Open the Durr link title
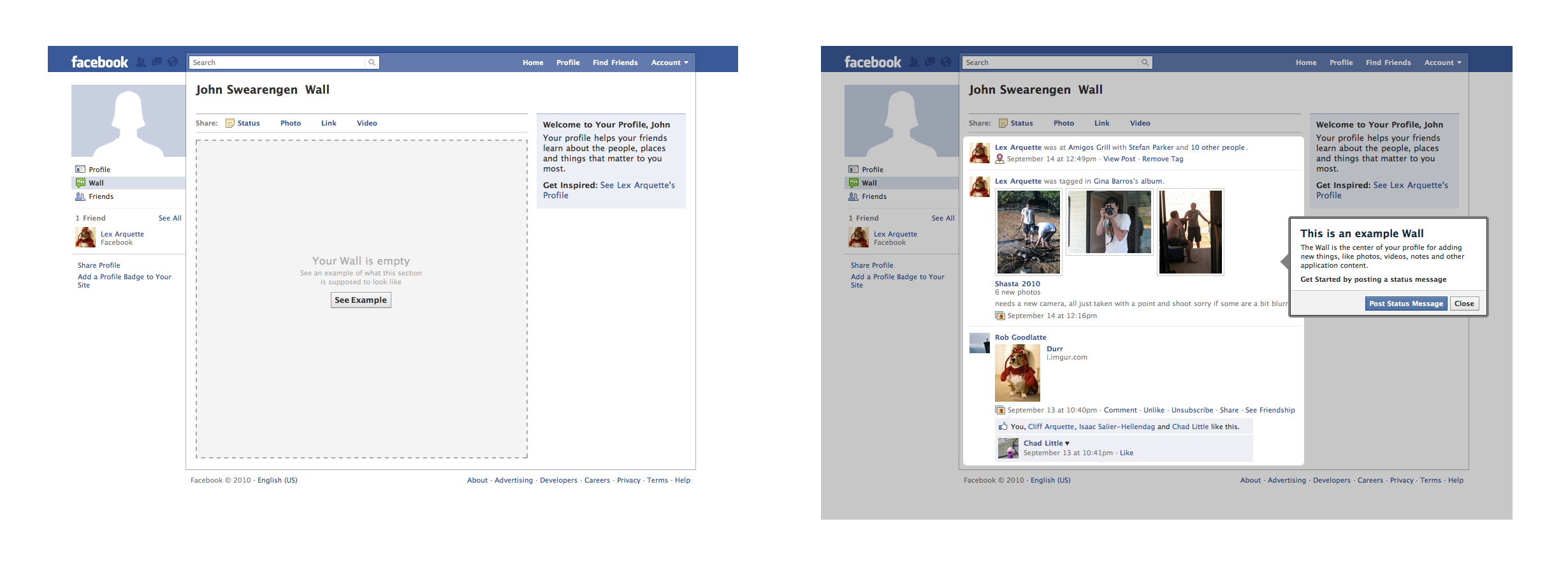Screen dimensions: 1568x563 click(x=1054, y=349)
